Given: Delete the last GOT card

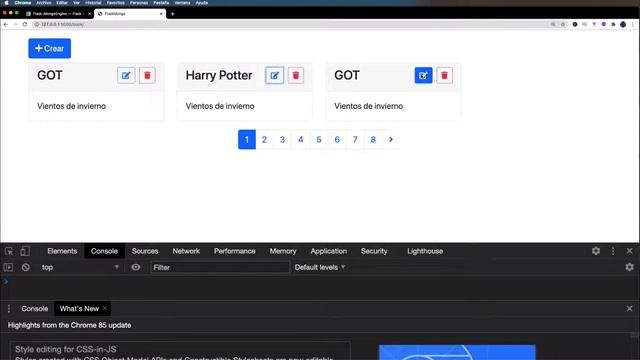Looking at the screenshot, I should point(444,76).
